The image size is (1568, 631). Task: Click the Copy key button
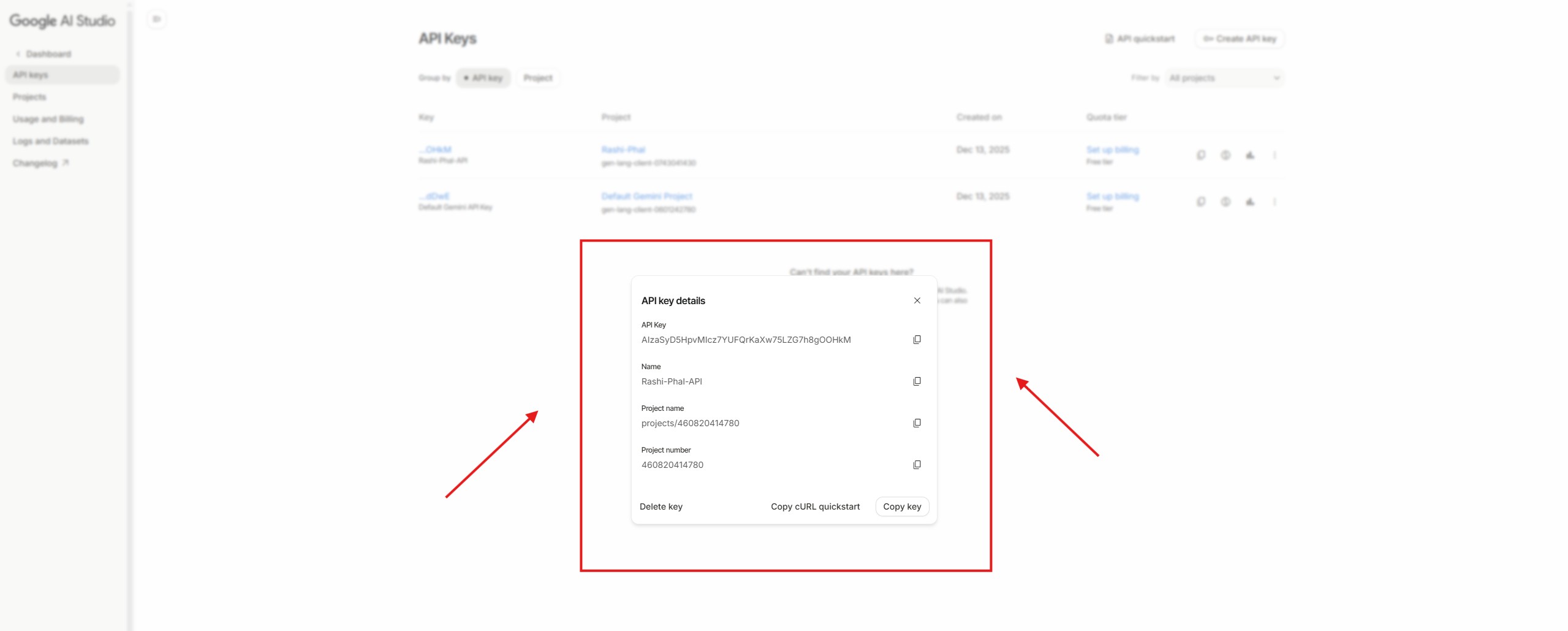click(x=901, y=507)
